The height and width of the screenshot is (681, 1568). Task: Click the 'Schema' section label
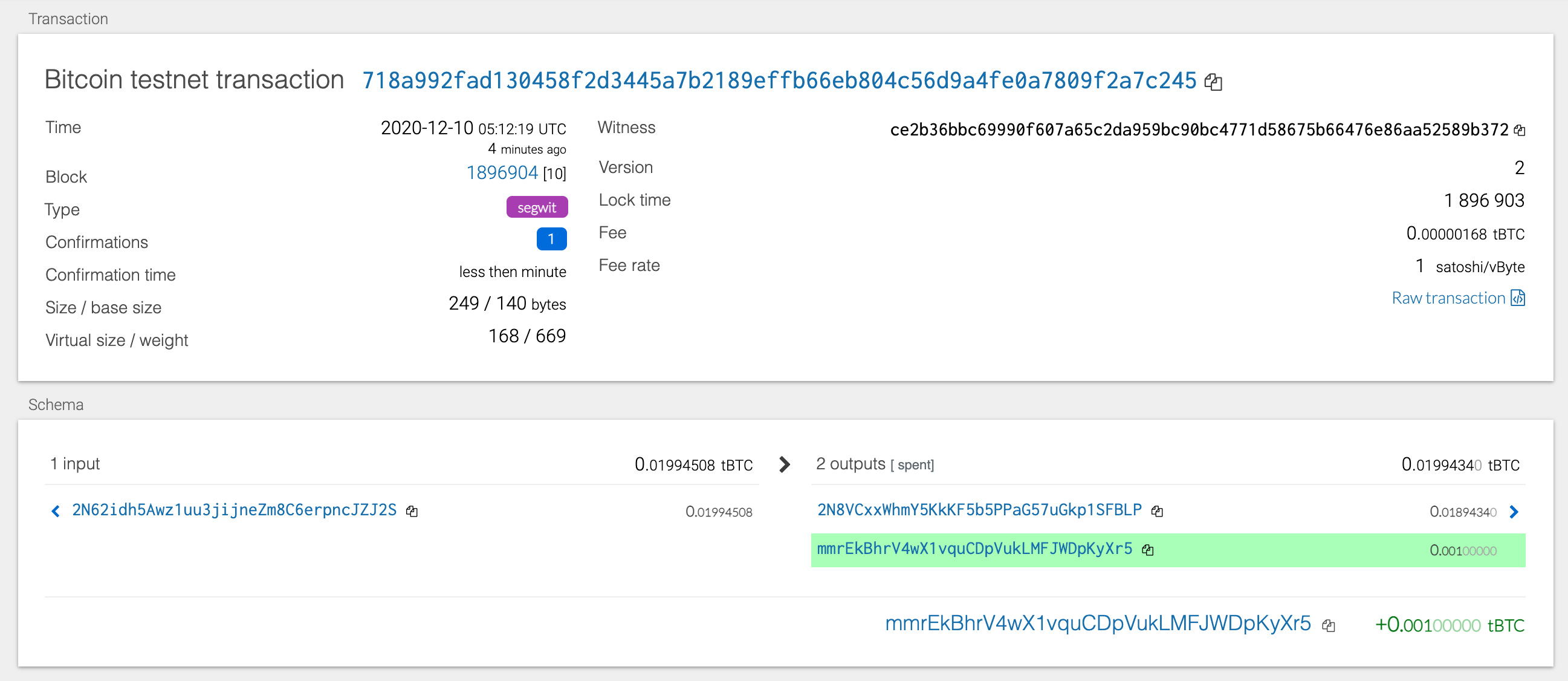coord(56,405)
